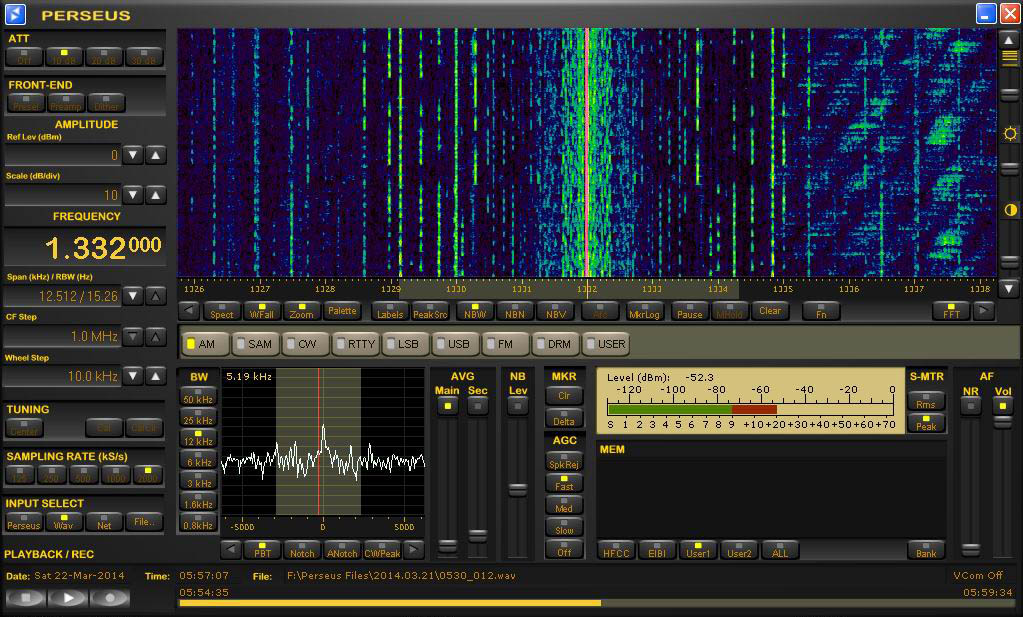
Task: Click the right arrow next to CWPeak
Action: [414, 550]
